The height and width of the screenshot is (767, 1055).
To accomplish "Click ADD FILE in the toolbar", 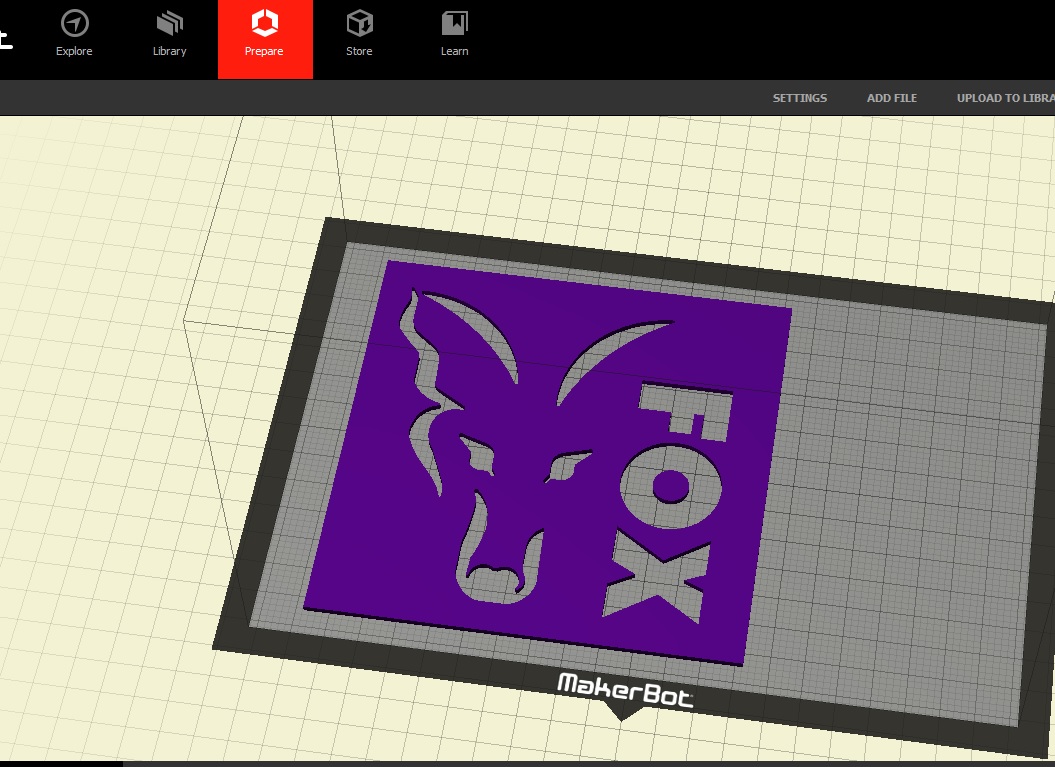I will coord(892,98).
